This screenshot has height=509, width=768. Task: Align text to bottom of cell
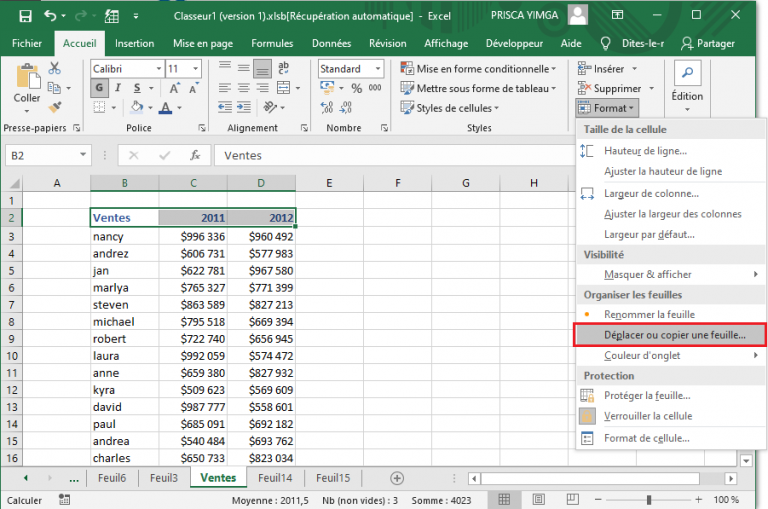click(x=263, y=69)
